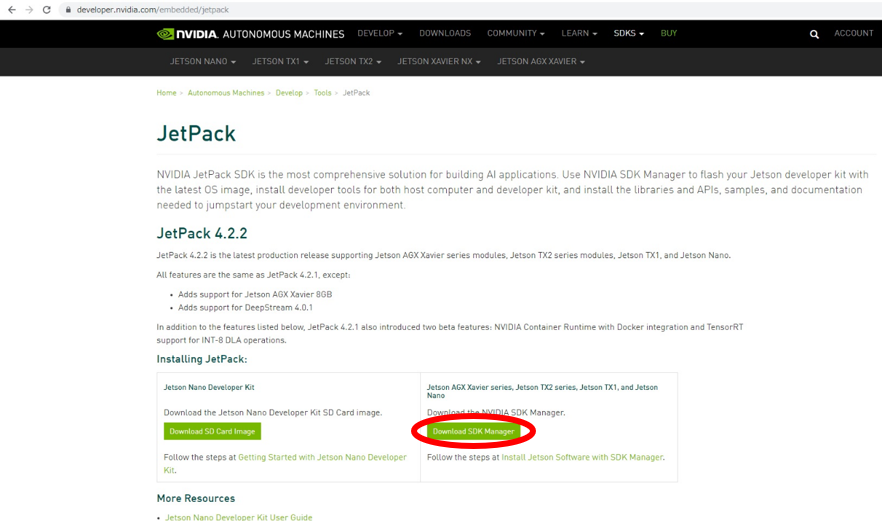Expand the JETSON NANO submenu

[x=203, y=61]
